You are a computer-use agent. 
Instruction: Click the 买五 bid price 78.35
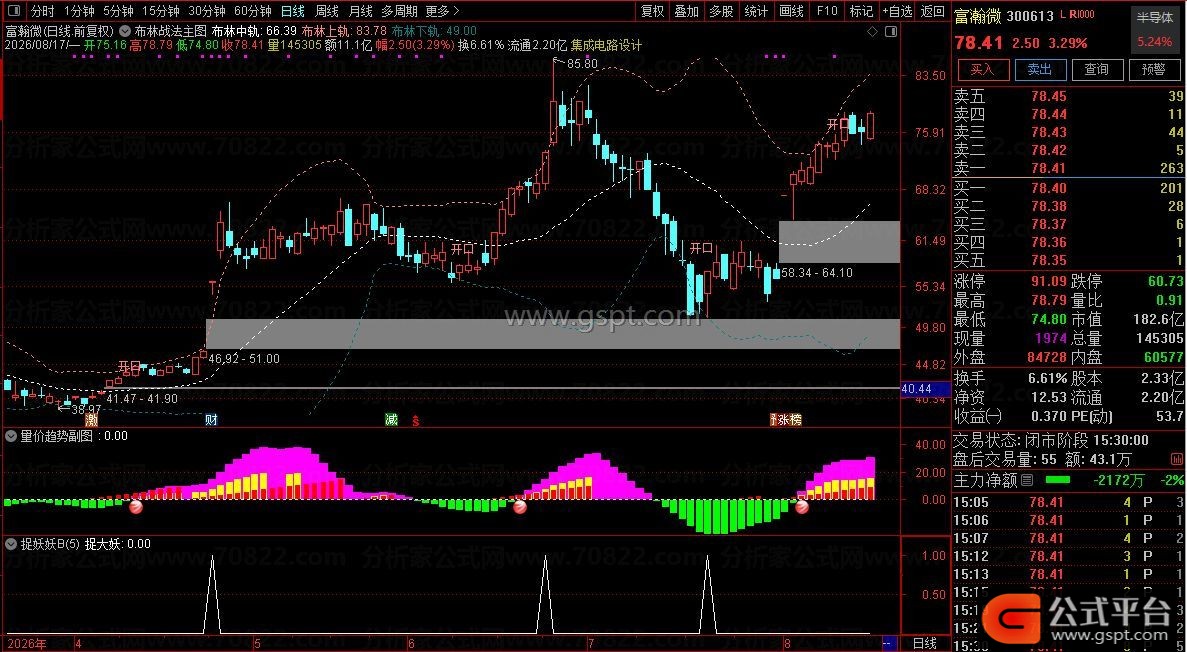(x=1048, y=260)
